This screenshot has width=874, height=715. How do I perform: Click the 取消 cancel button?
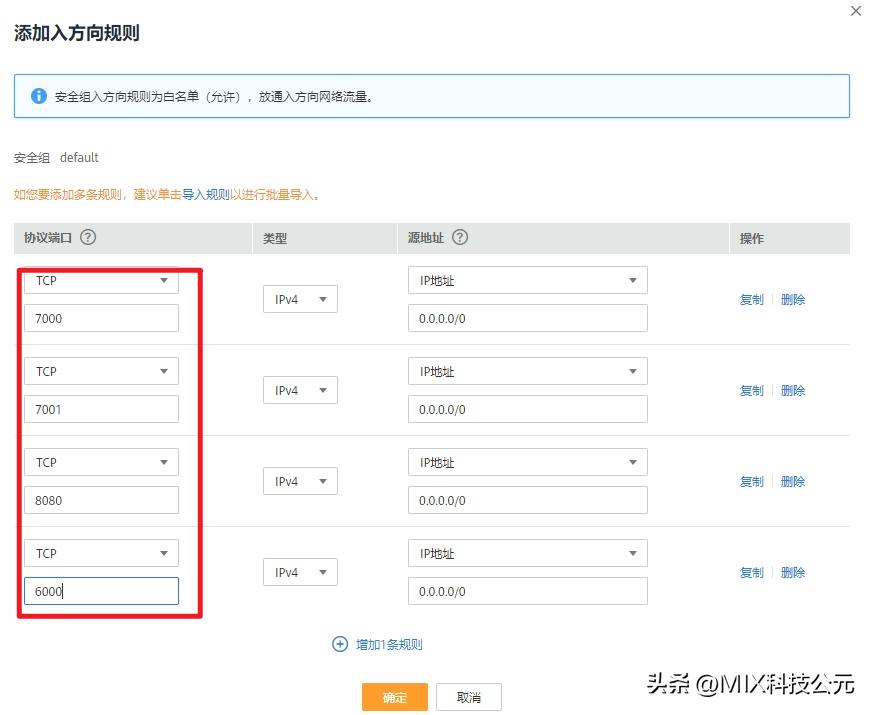(x=467, y=696)
